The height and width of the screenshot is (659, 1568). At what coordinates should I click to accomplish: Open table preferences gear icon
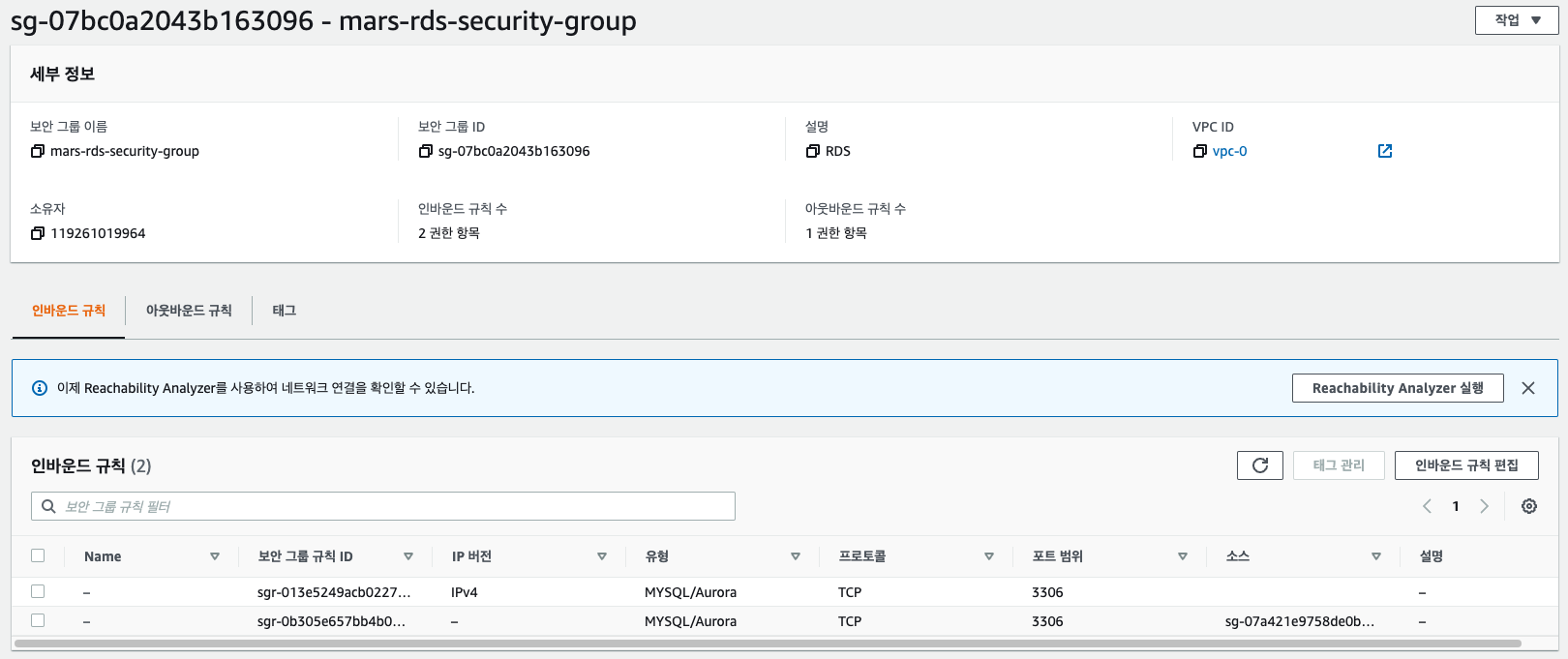[1529, 506]
